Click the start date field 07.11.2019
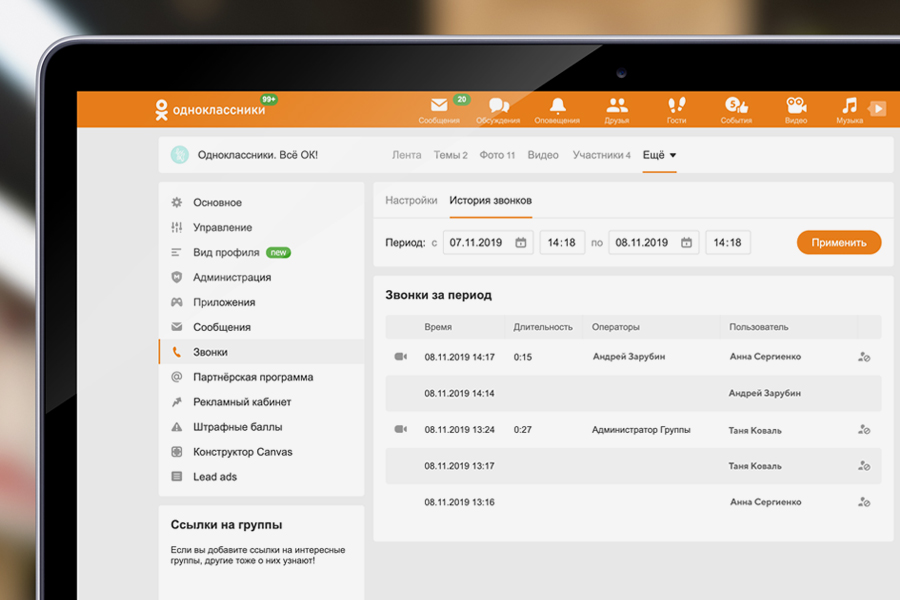 pos(488,243)
